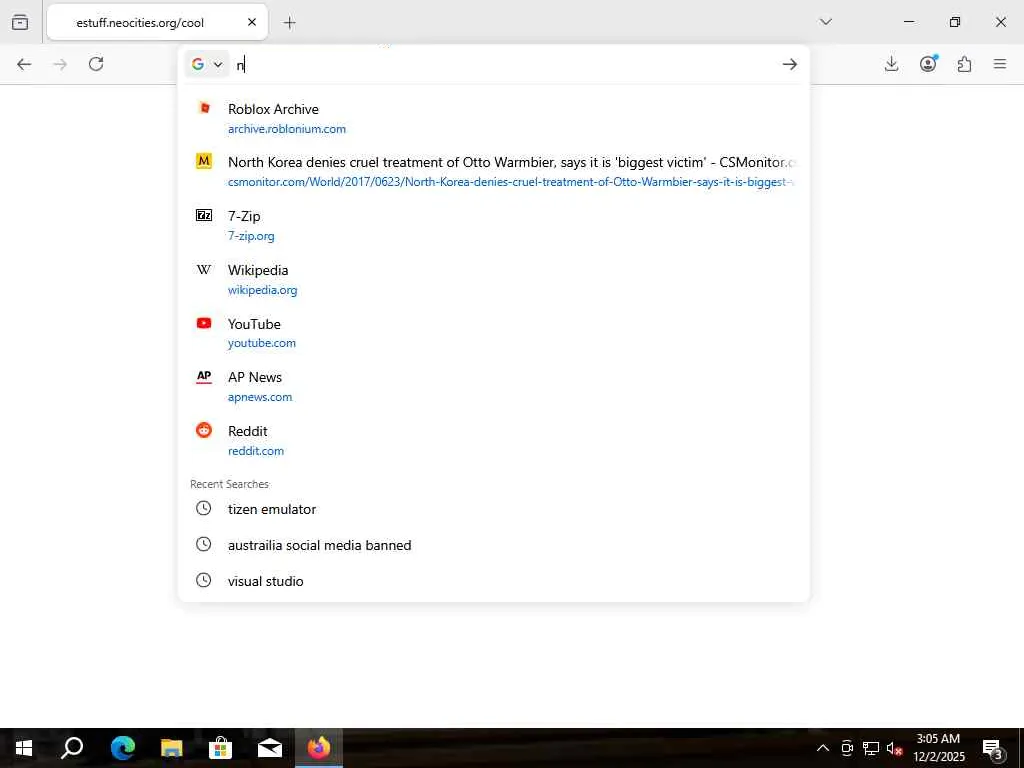Open the taskbar clock showing 3:05 AM
The image size is (1024, 768).
click(938, 748)
